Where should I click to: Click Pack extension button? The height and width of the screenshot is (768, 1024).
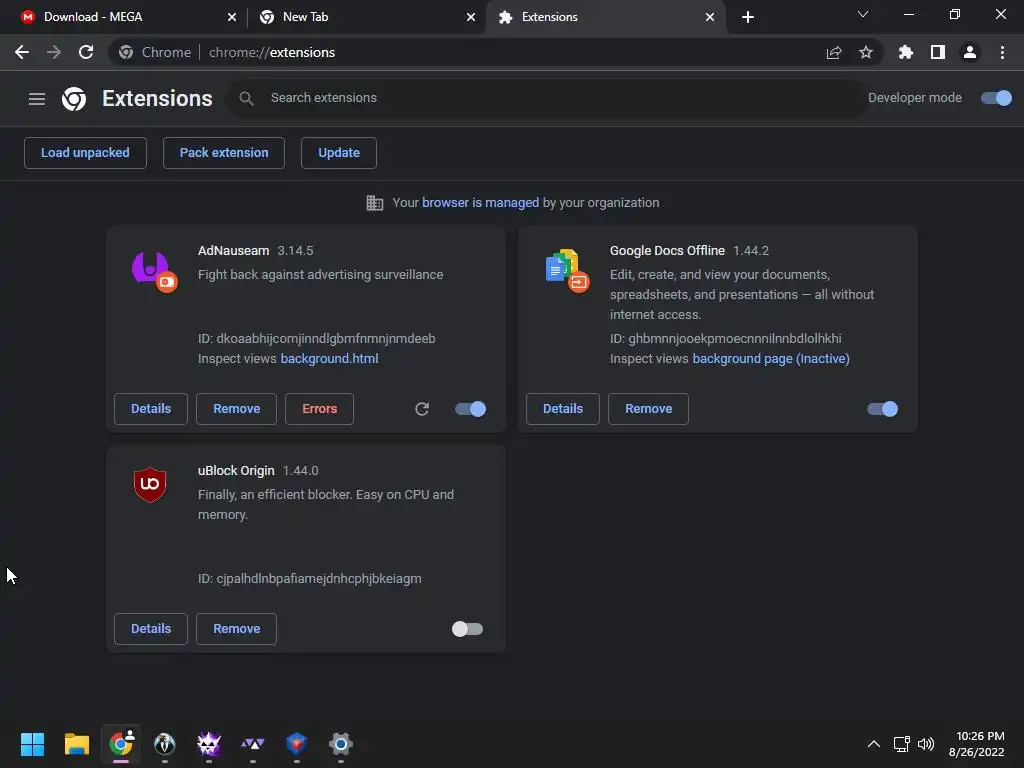[224, 153]
